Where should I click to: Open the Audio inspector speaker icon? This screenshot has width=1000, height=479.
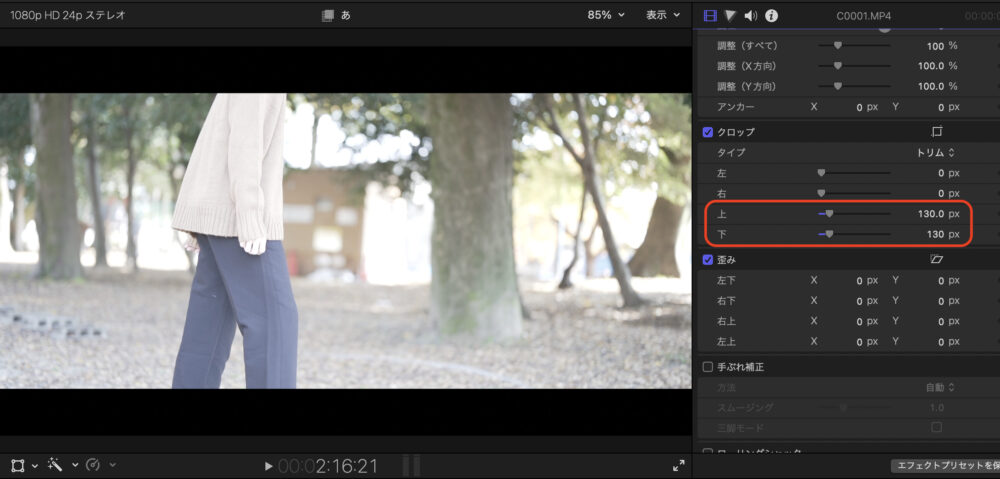click(751, 15)
